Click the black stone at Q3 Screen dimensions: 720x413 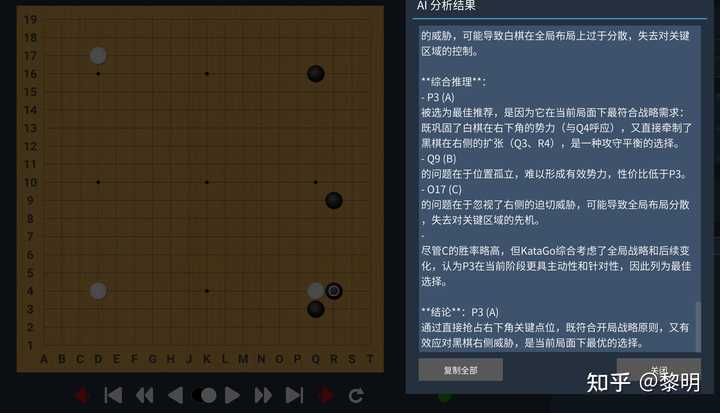pyautogui.click(x=315, y=309)
